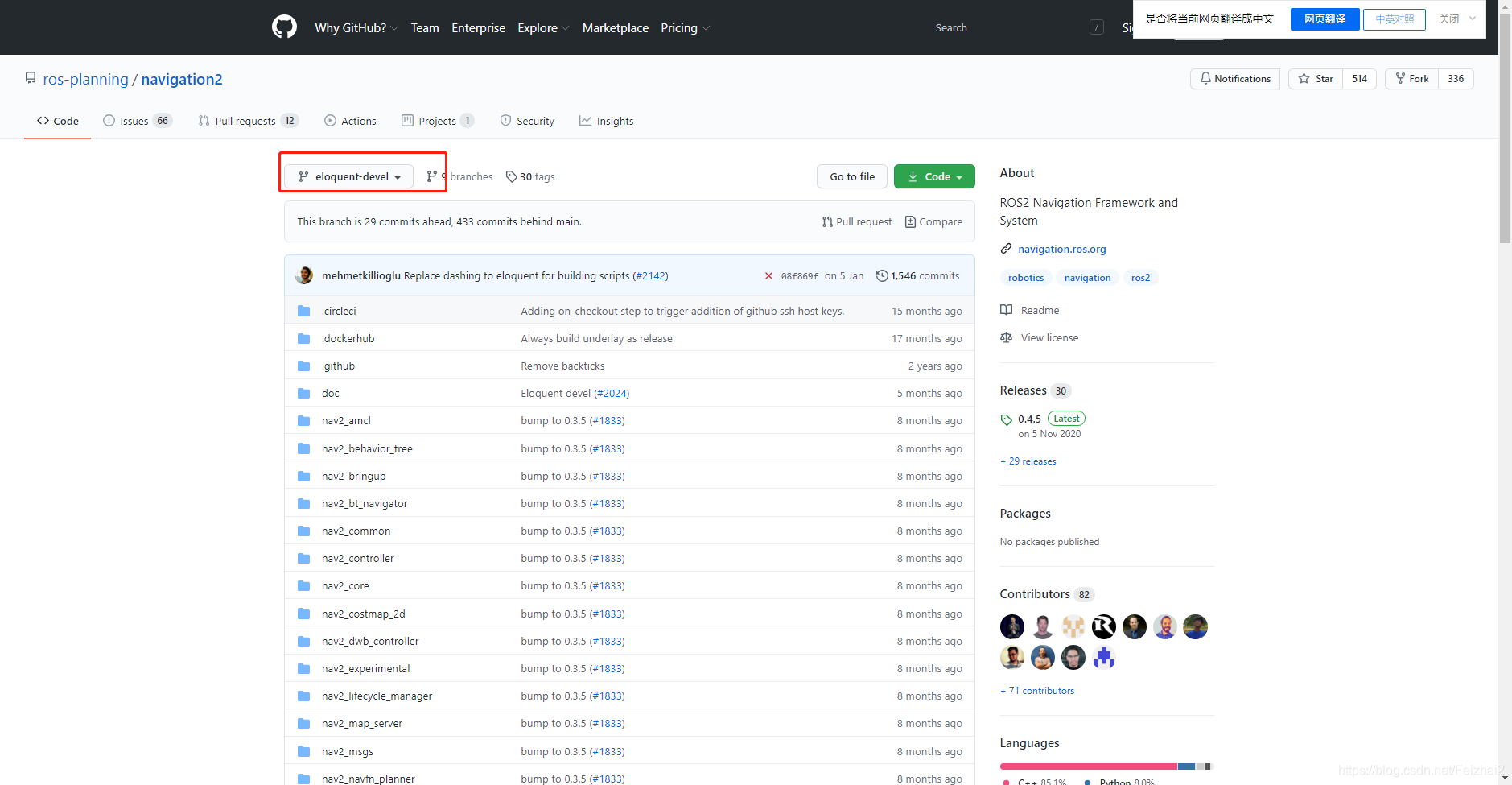Image resolution: width=1512 pixels, height=785 pixels.
Task: Click the Chinese-English compare button
Action: (x=1395, y=19)
